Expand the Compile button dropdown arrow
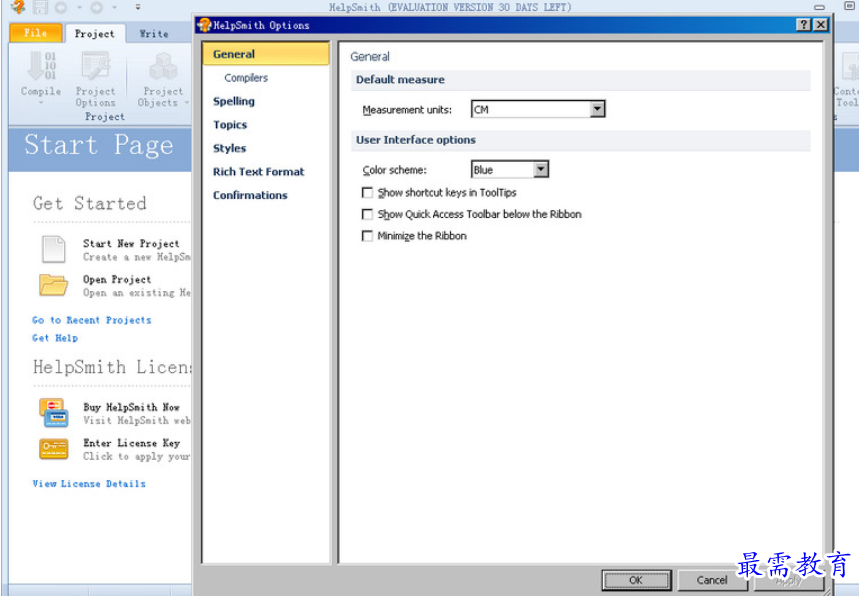 tap(41, 102)
